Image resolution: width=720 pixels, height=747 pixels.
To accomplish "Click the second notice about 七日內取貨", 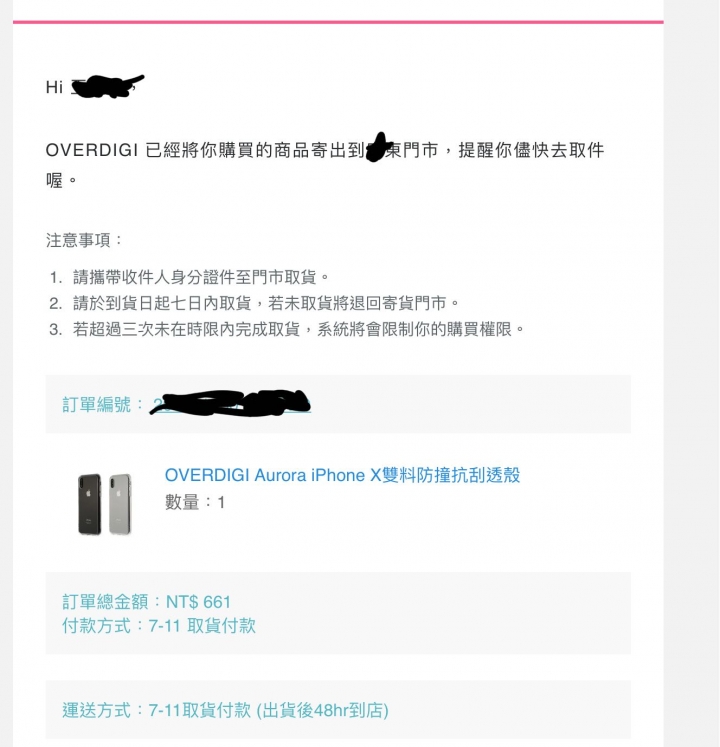I will [x=254, y=303].
